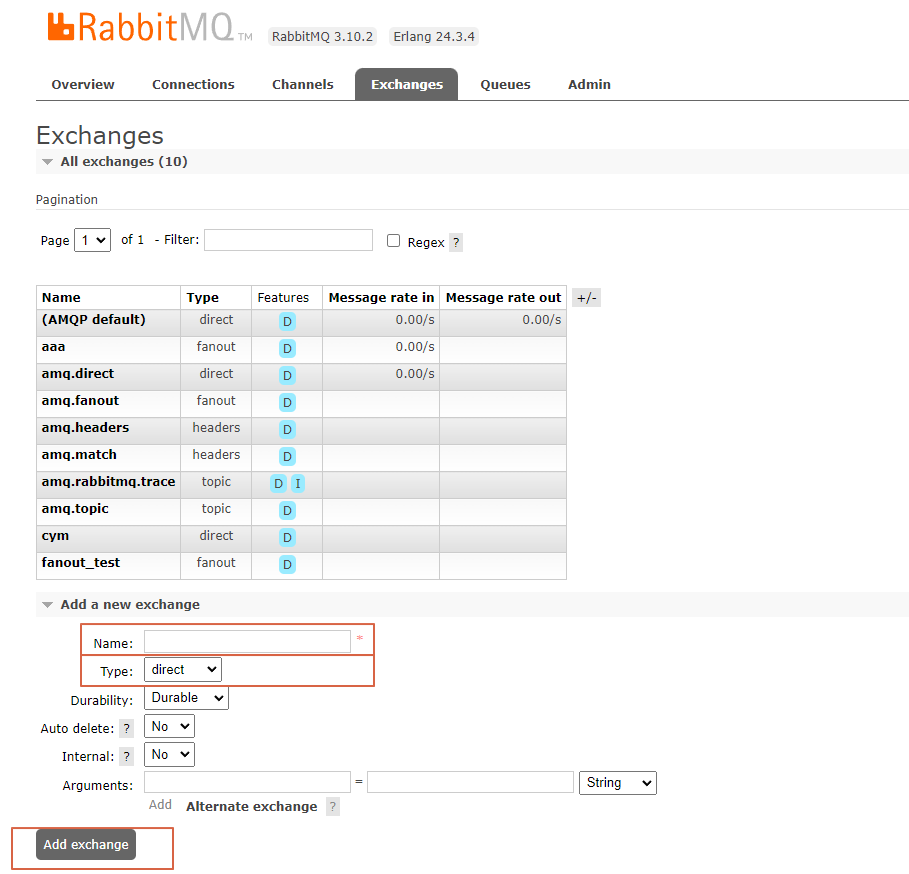Click the Erlang 24.3.4 version label

(x=434, y=37)
